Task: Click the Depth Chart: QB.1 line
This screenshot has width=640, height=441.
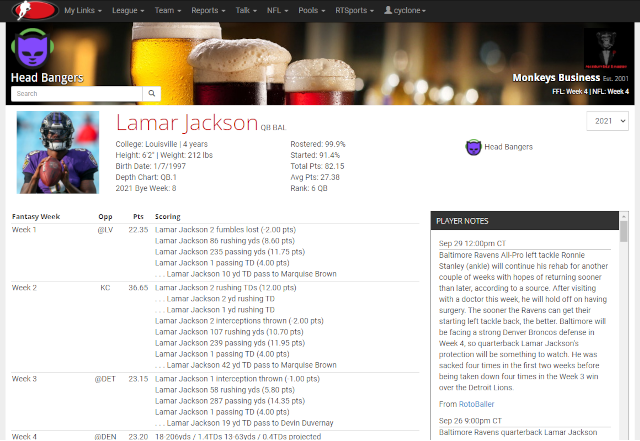Action: point(146,177)
